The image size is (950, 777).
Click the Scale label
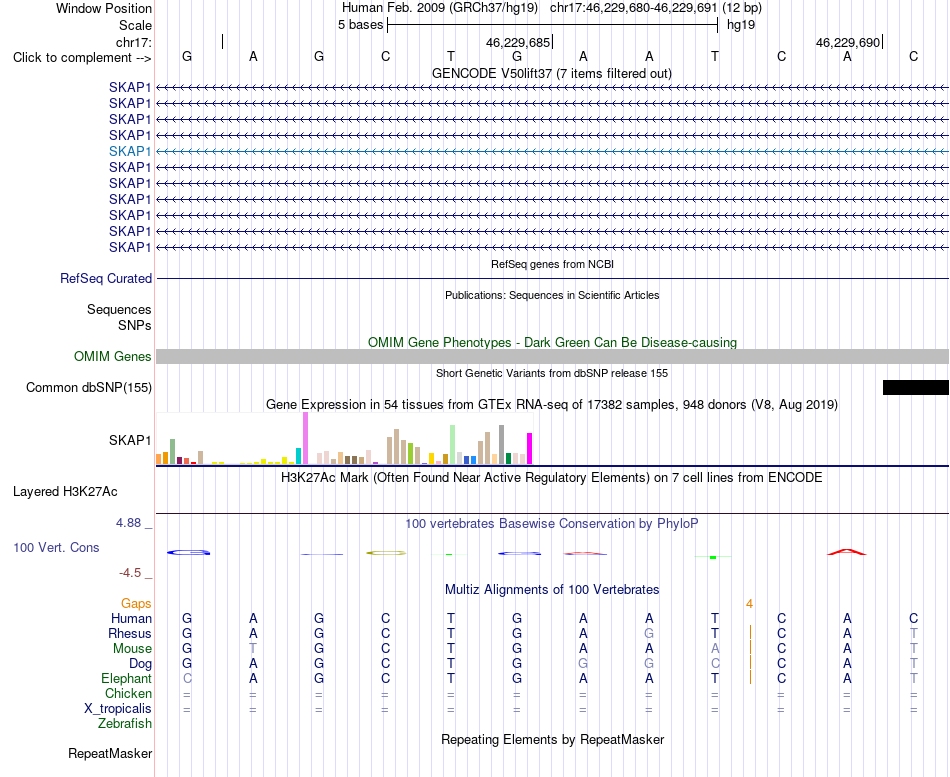(135, 25)
